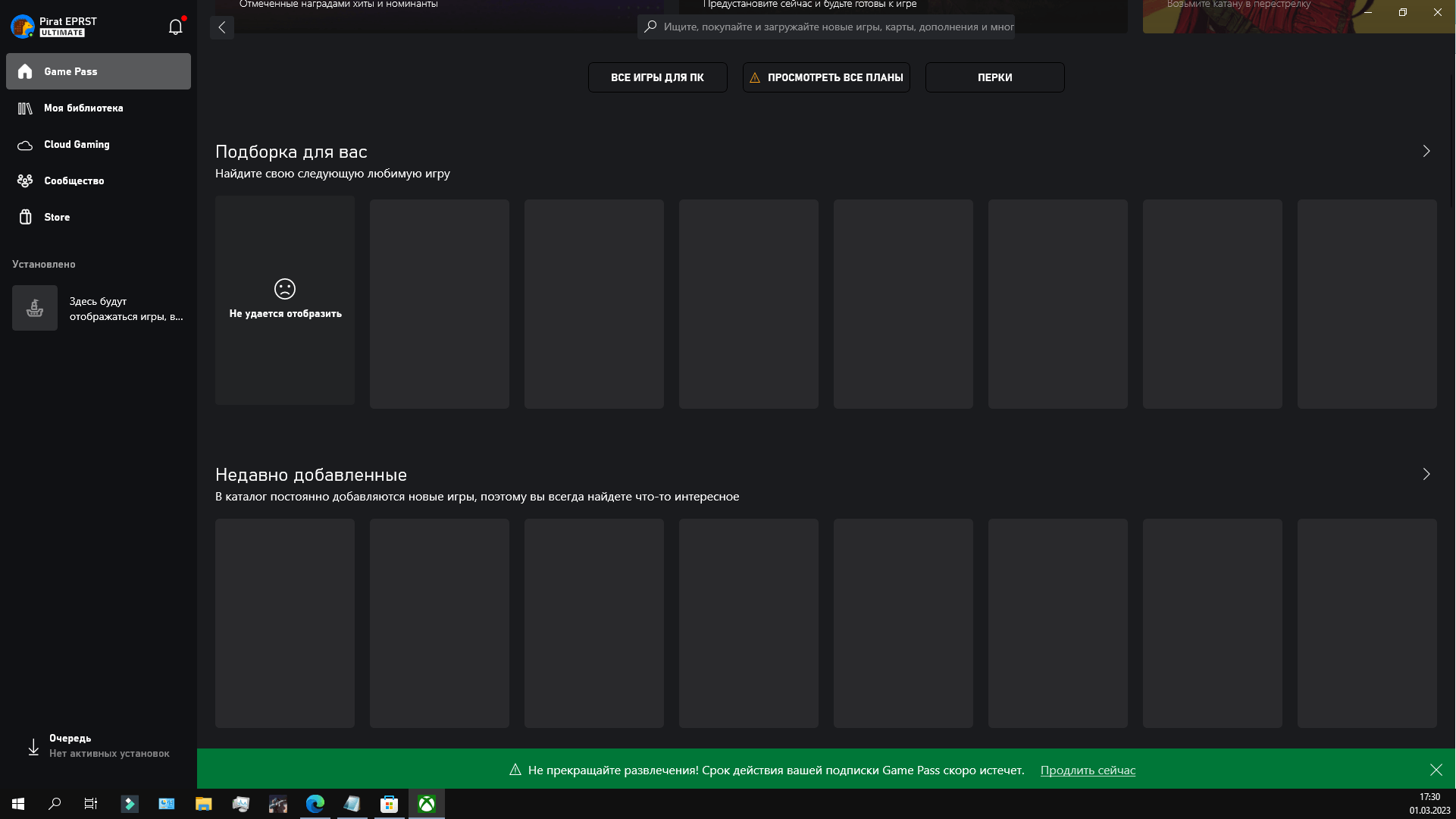Open Моя библиотека in sidebar
The height and width of the screenshot is (819, 1456).
(99, 108)
